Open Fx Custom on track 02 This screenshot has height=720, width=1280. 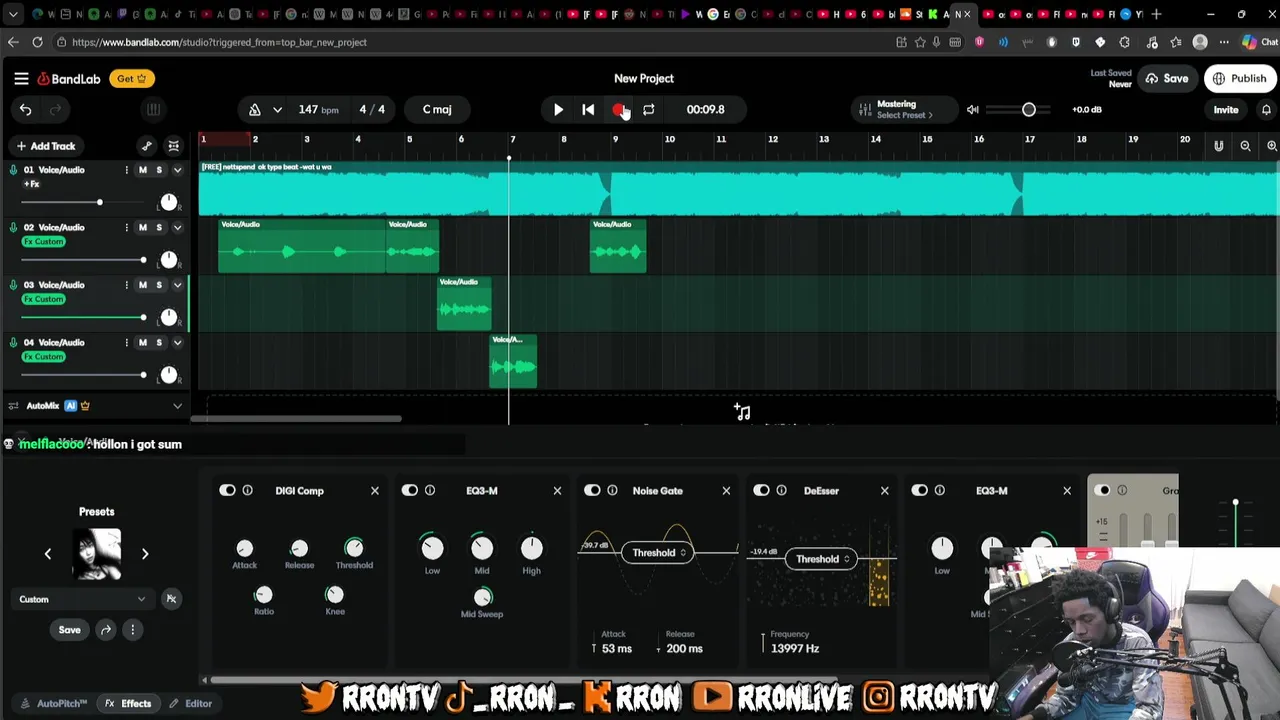point(43,242)
